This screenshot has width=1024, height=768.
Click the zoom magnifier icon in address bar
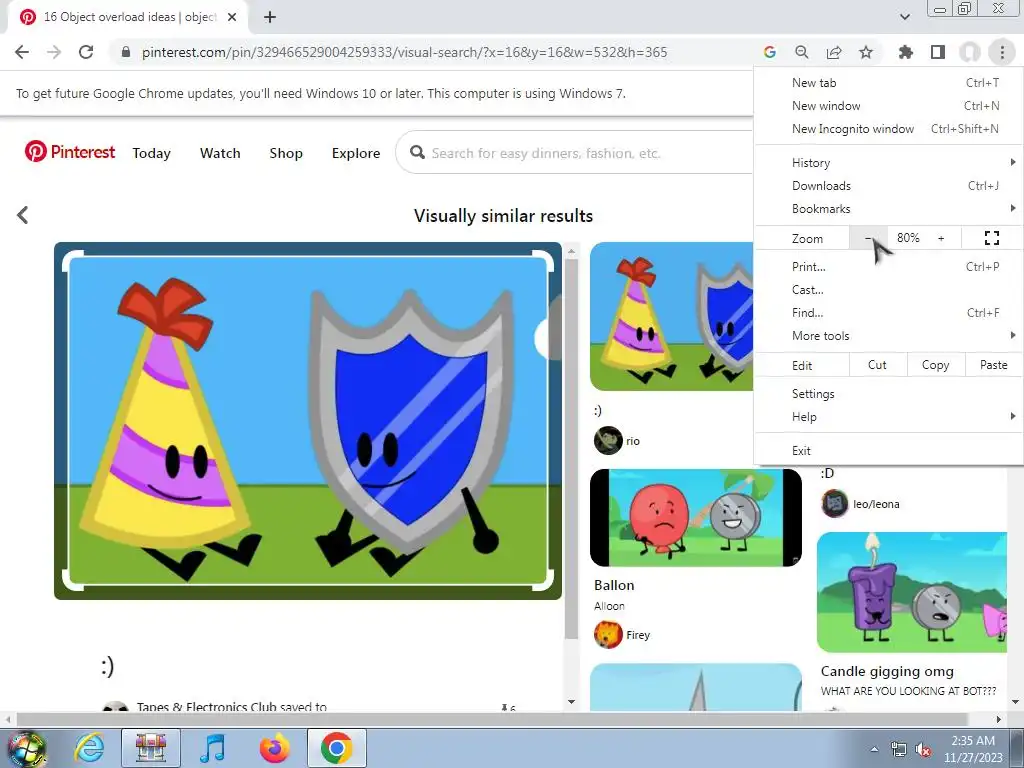[802, 52]
